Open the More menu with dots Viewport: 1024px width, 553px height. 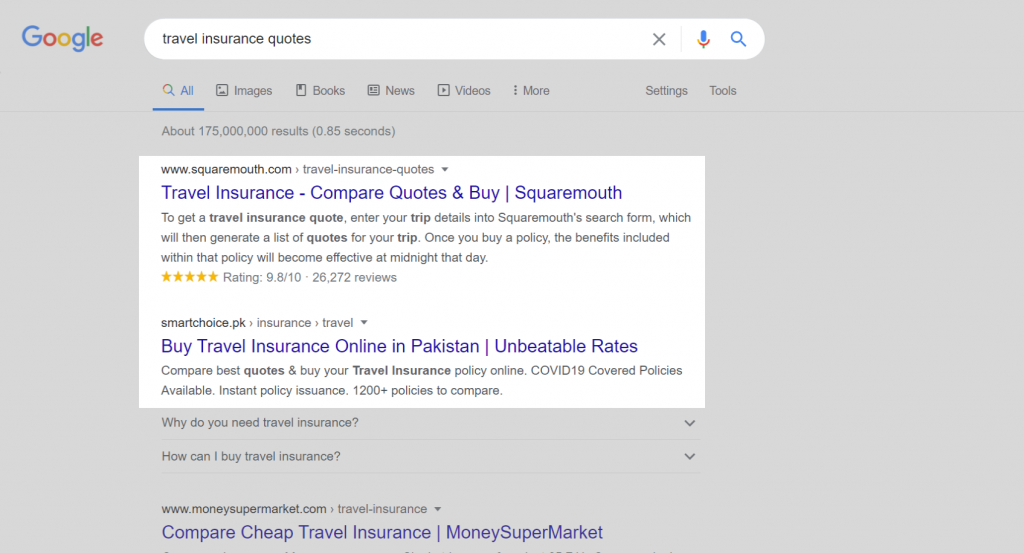coord(531,91)
